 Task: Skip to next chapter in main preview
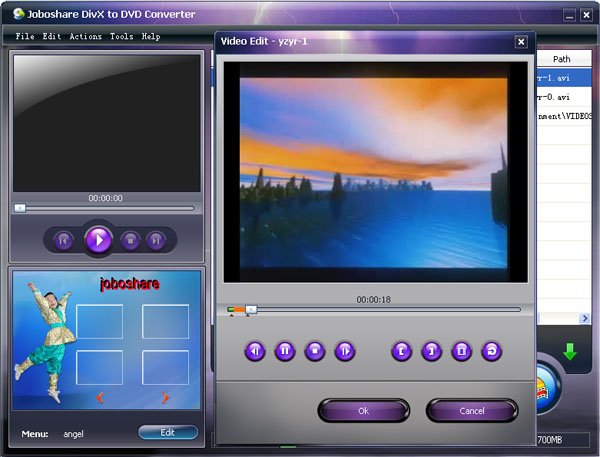tap(156, 241)
